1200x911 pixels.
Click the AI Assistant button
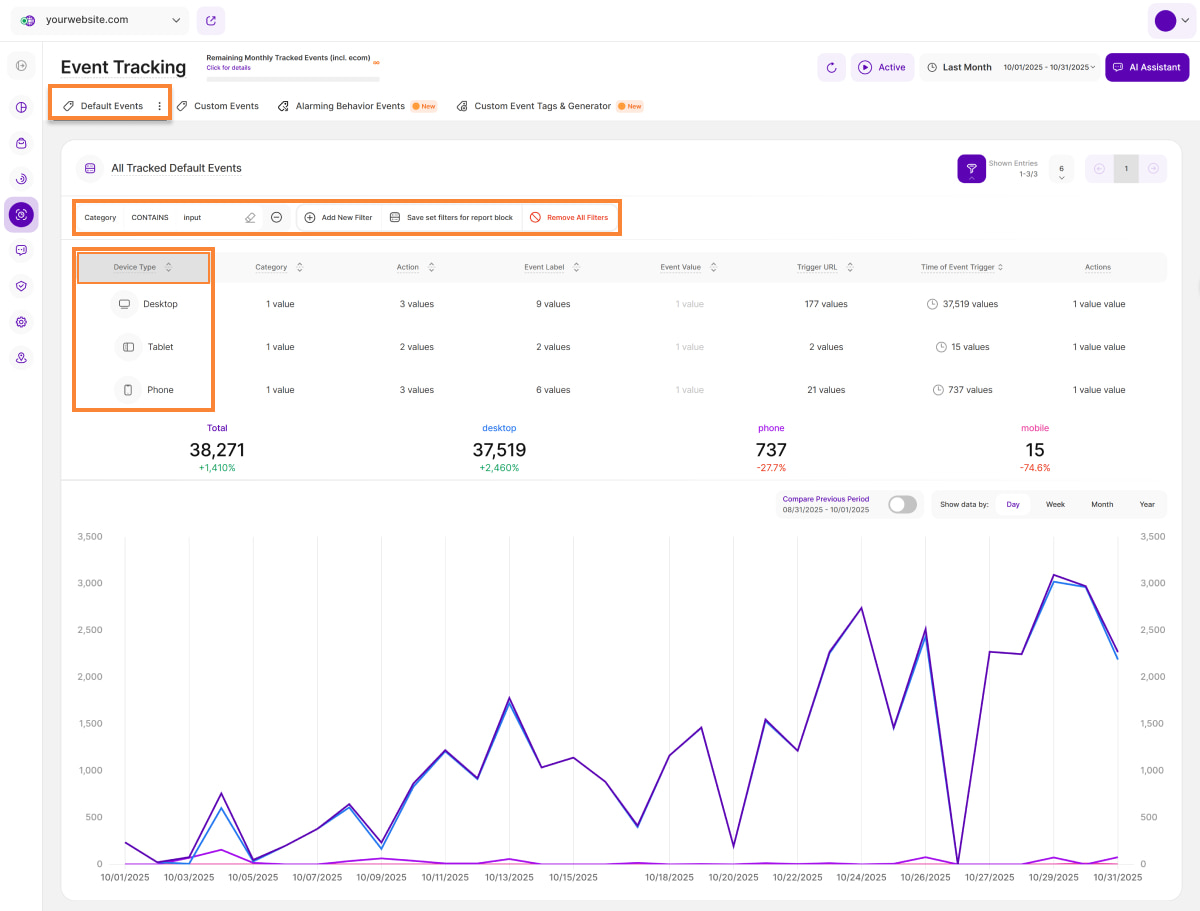1147,68
